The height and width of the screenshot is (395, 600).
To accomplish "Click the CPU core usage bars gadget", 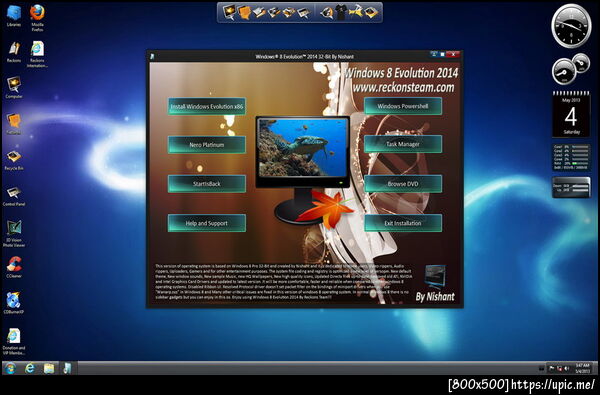I will [571, 157].
